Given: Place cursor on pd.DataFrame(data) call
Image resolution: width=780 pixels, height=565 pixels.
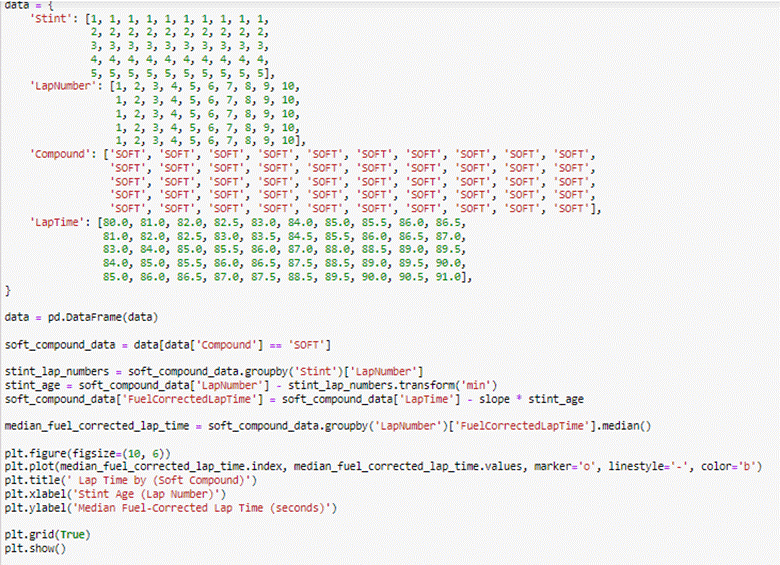Looking at the screenshot, I should (102, 317).
